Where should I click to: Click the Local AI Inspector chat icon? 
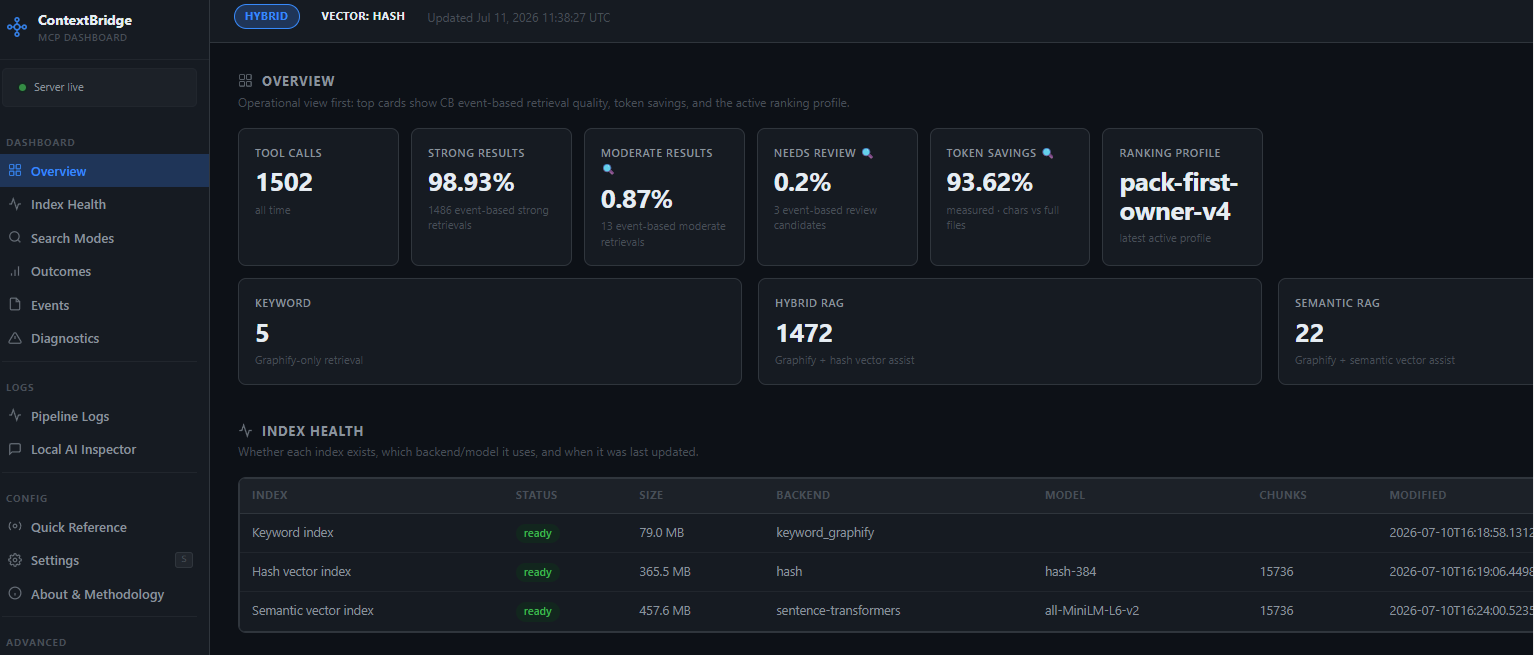15,449
